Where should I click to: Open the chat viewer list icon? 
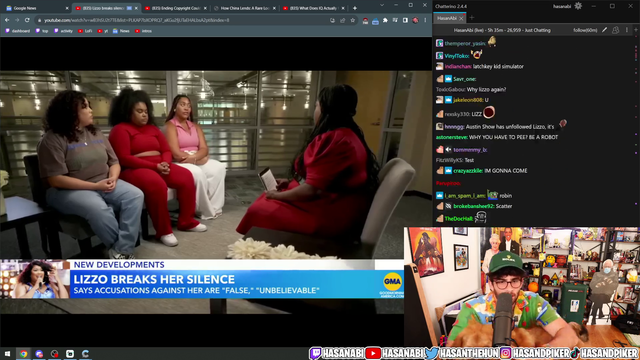(x=616, y=30)
